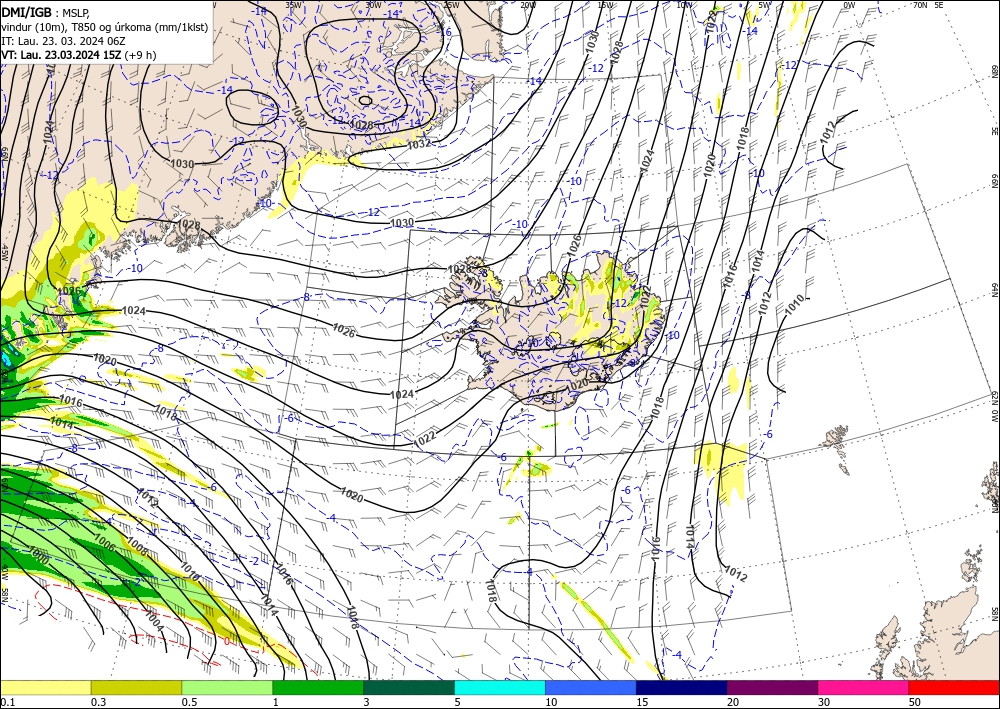
Task: Click the legend value '30'
Action: [x=824, y=702]
